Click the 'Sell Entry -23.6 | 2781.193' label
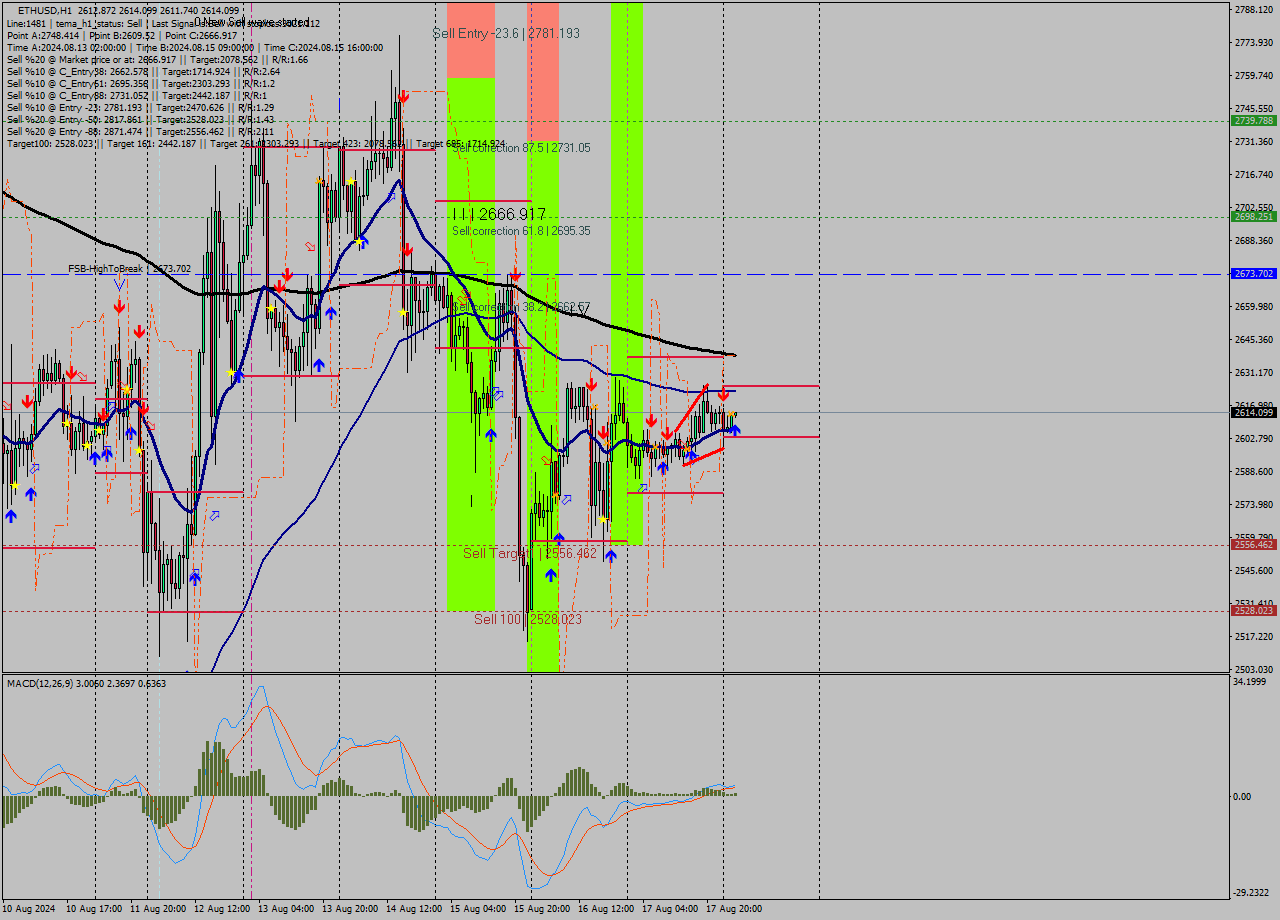1280x920 pixels. [506, 33]
